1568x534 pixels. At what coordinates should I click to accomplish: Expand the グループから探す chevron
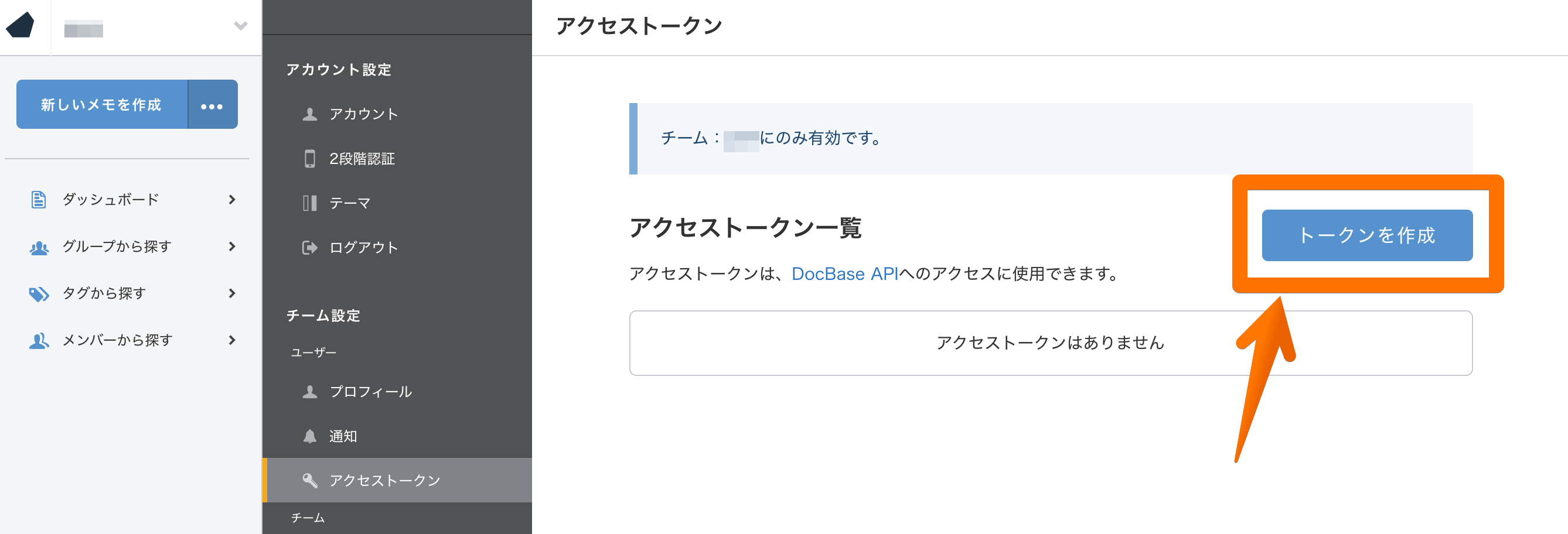click(x=232, y=247)
